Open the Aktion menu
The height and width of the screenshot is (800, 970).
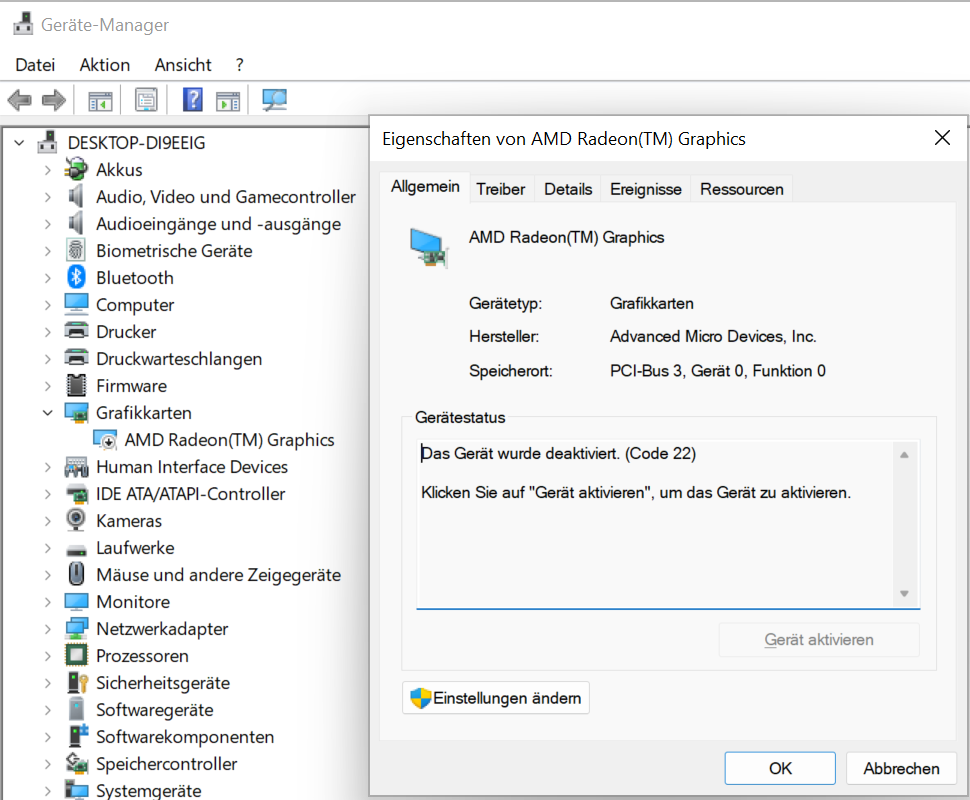pyautogui.click(x=105, y=64)
